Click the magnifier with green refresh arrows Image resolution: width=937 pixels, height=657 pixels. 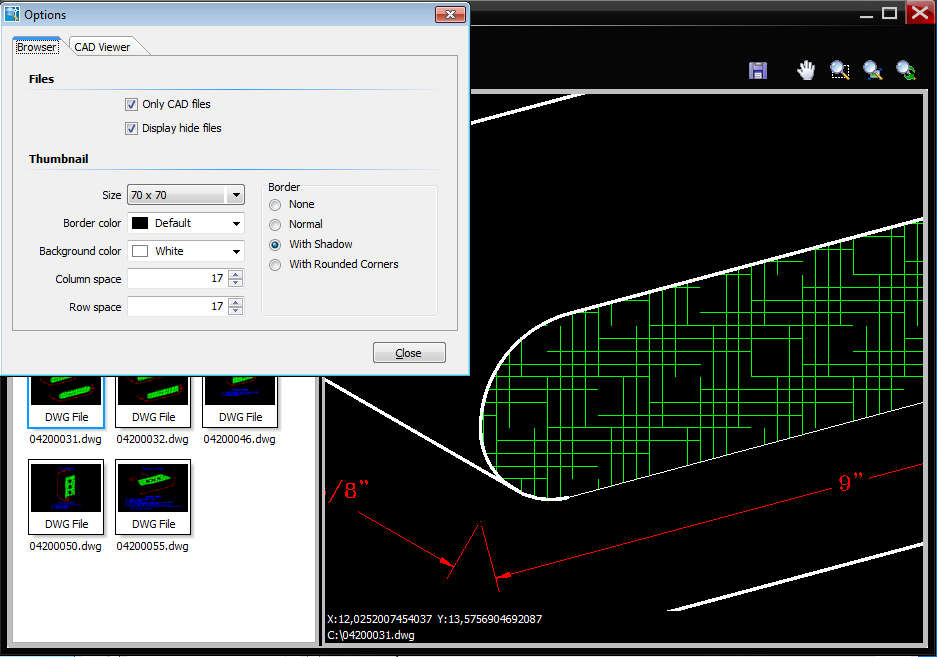click(x=906, y=70)
